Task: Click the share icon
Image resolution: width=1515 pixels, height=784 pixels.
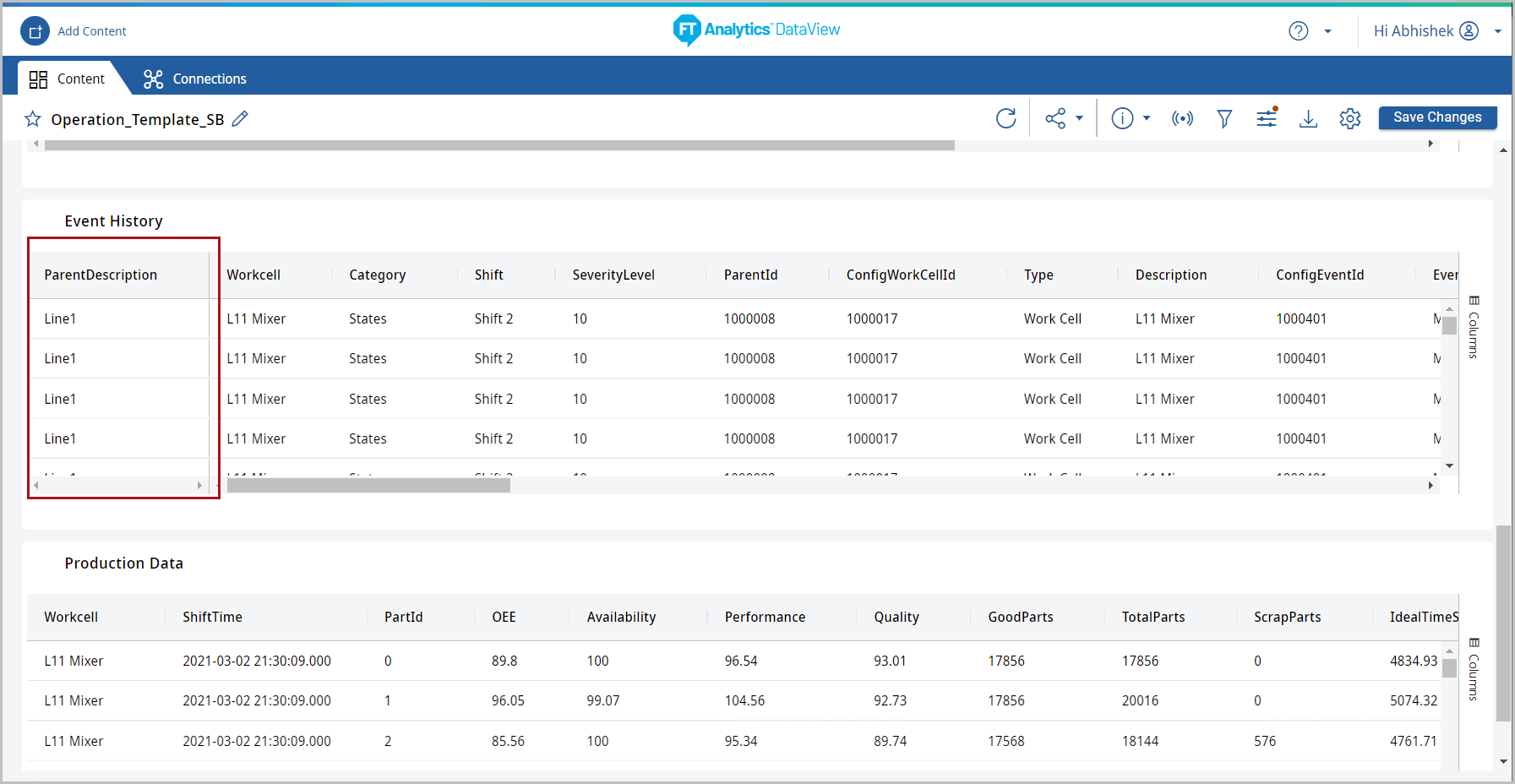Action: 1055,118
